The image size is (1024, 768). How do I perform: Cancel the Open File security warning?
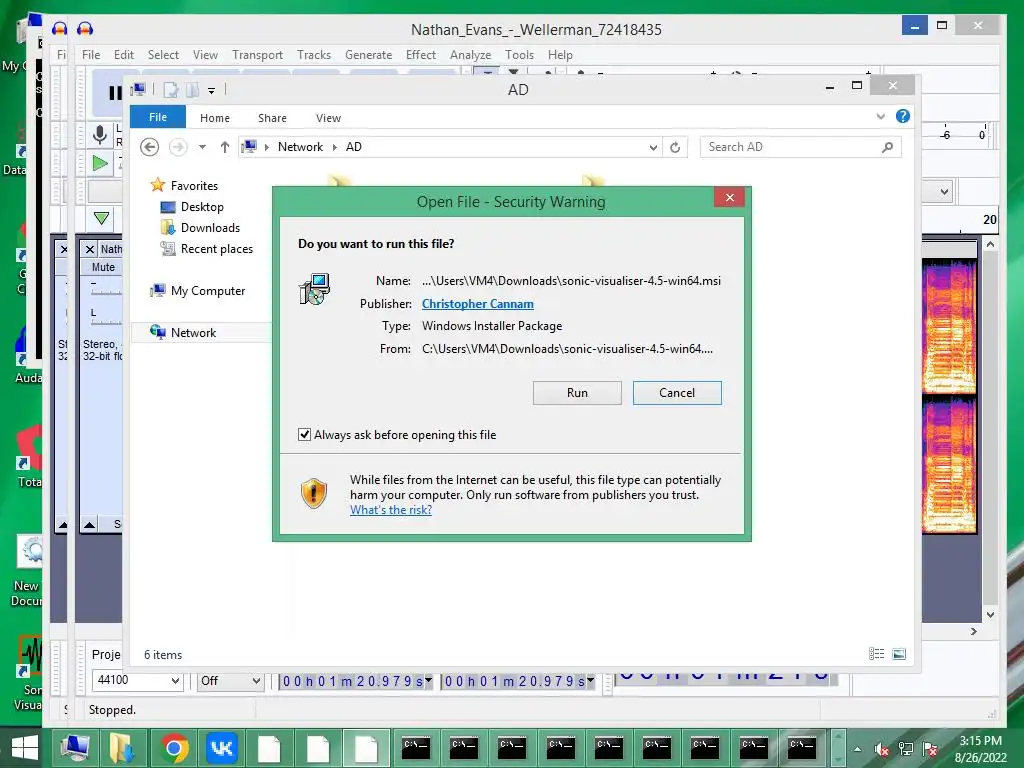click(677, 392)
